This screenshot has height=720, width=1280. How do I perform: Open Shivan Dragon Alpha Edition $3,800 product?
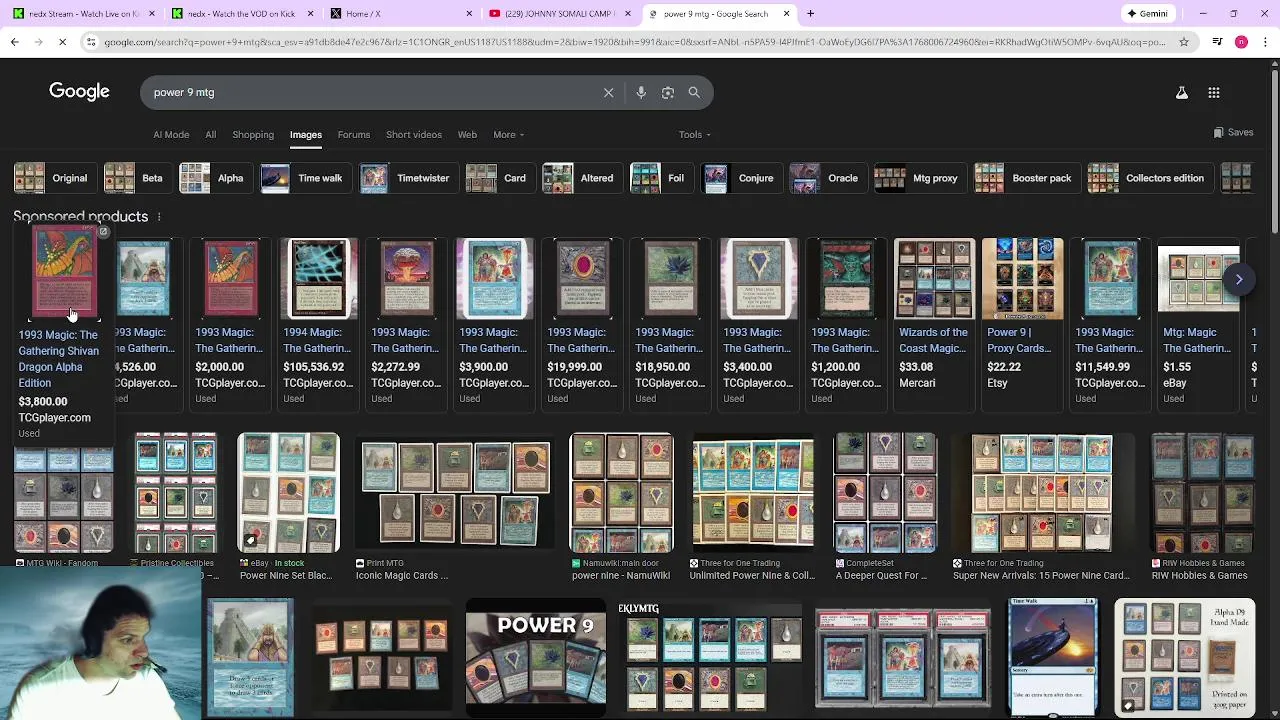[62, 334]
